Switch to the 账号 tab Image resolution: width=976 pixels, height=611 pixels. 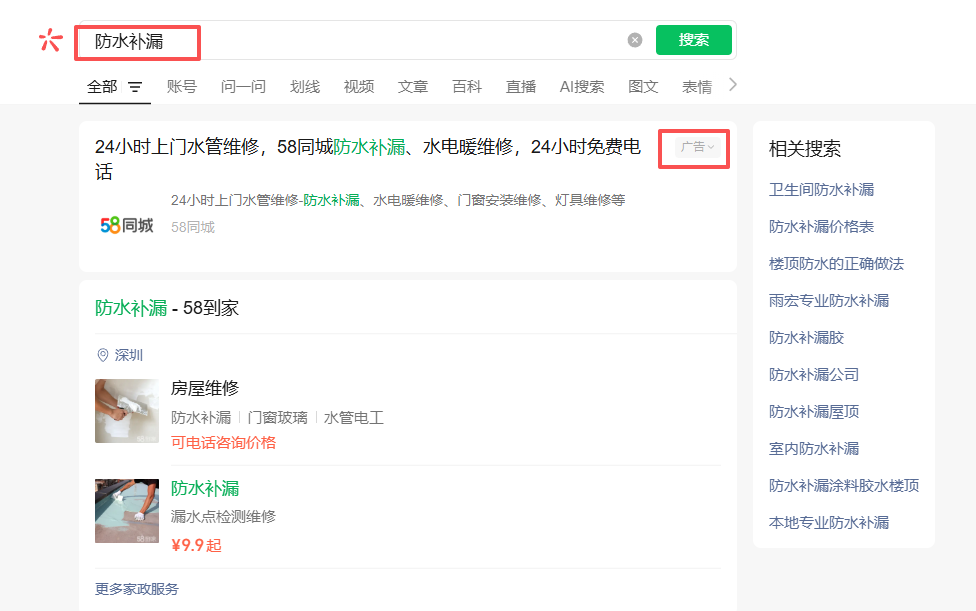coord(182,87)
